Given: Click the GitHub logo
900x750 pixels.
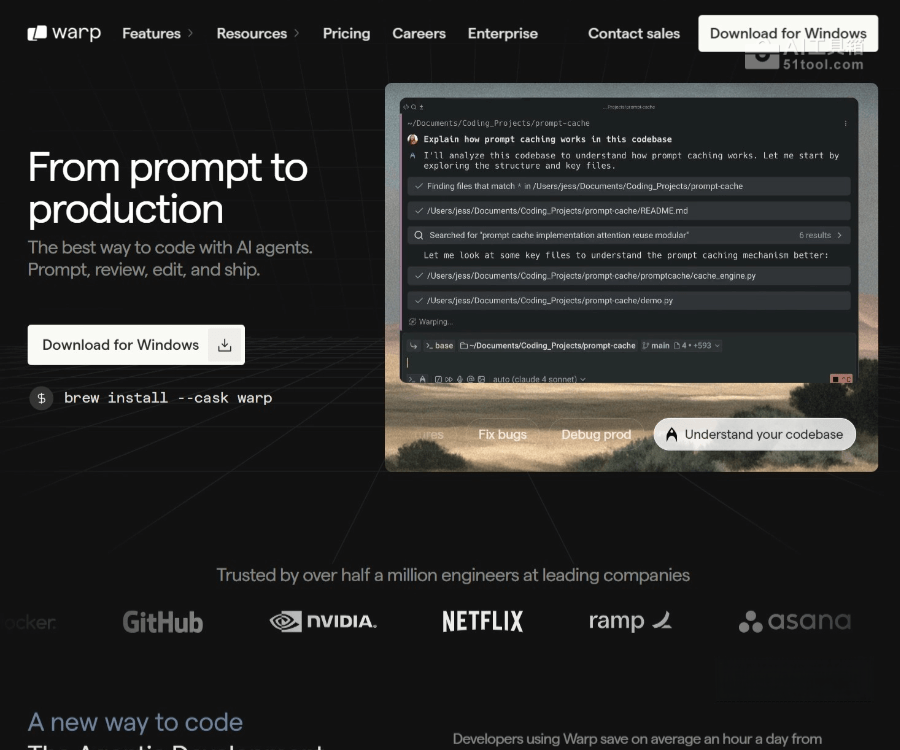Looking at the screenshot, I should (x=162, y=622).
